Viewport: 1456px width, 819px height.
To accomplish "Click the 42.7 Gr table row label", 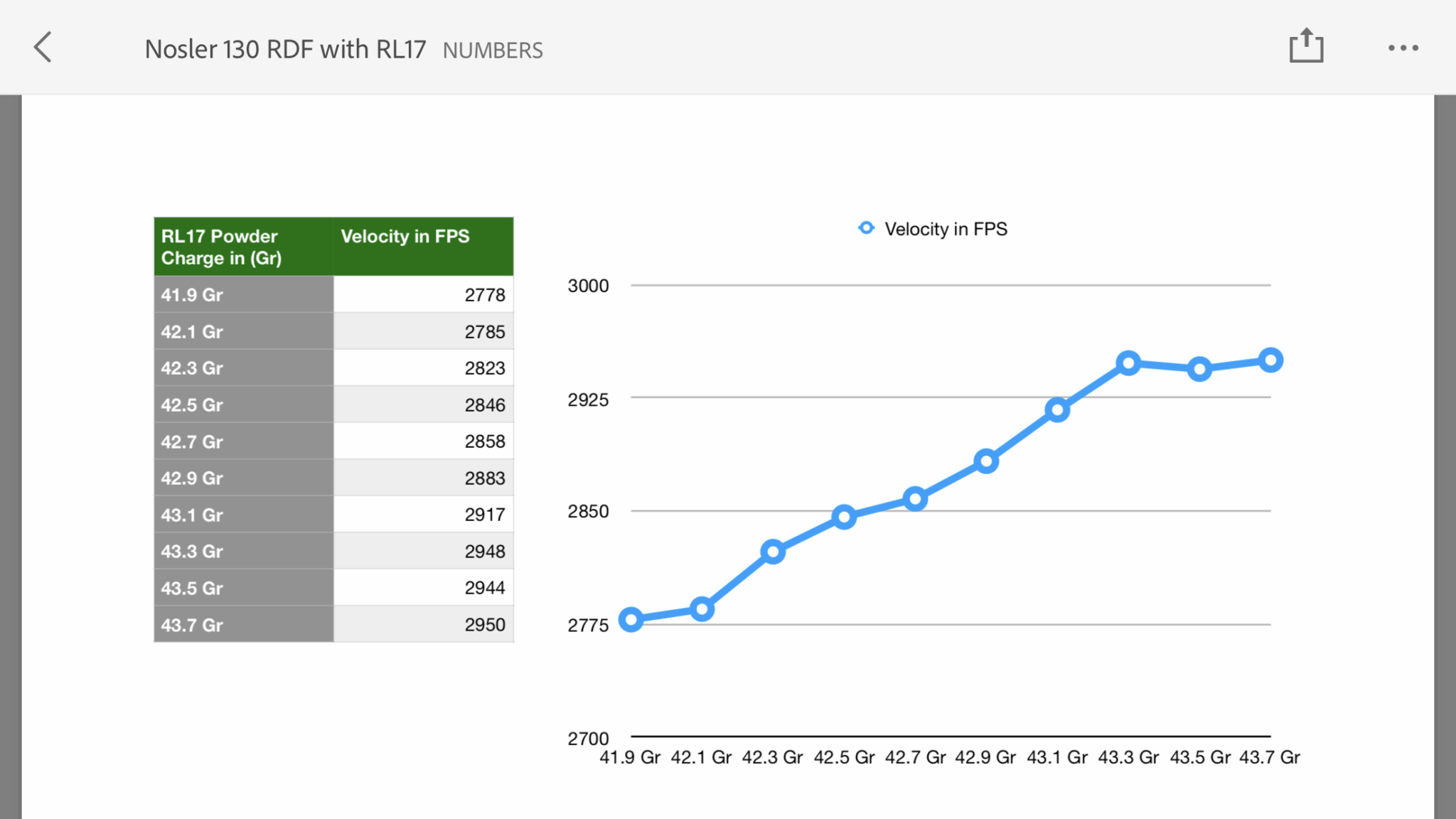I will click(244, 441).
